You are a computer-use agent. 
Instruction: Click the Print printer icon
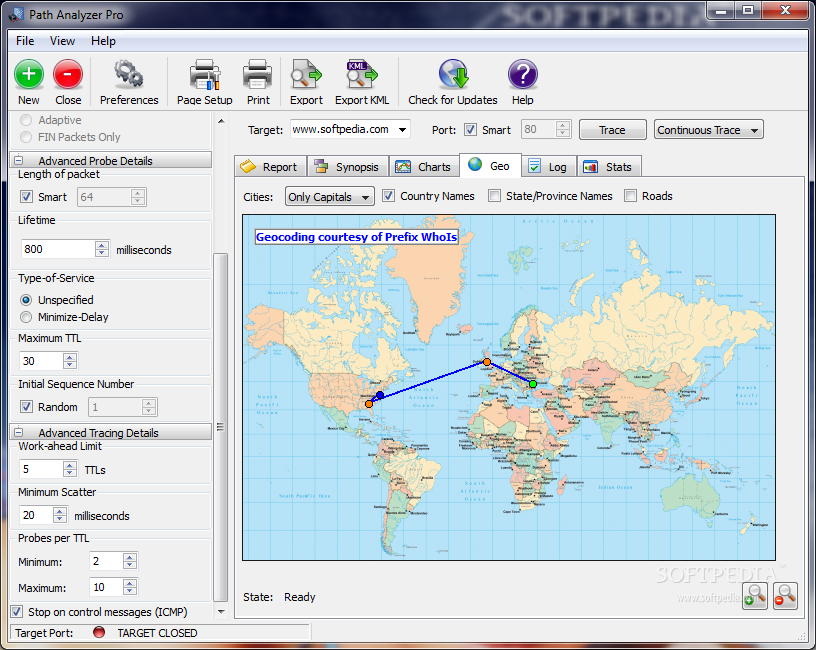tap(258, 74)
